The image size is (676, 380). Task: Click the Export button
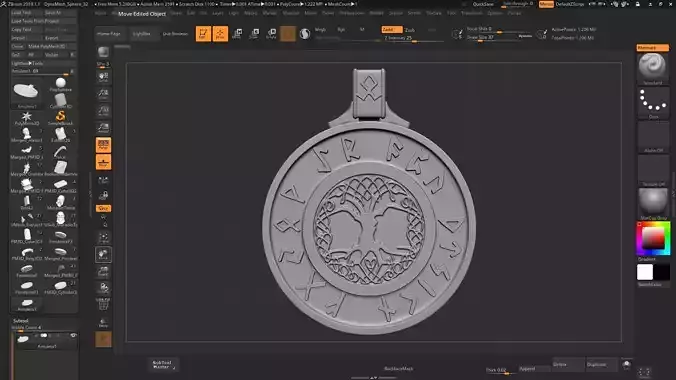pos(60,38)
